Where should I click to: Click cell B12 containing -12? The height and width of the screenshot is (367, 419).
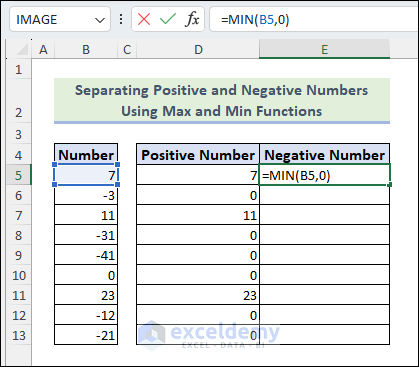point(86,315)
